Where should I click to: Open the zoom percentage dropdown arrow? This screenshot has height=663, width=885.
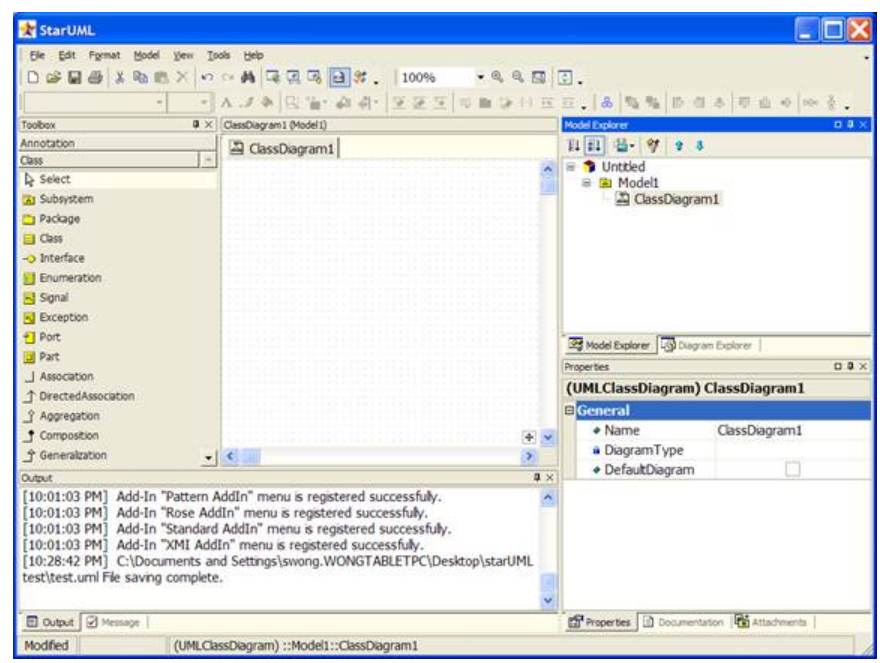[x=480, y=77]
